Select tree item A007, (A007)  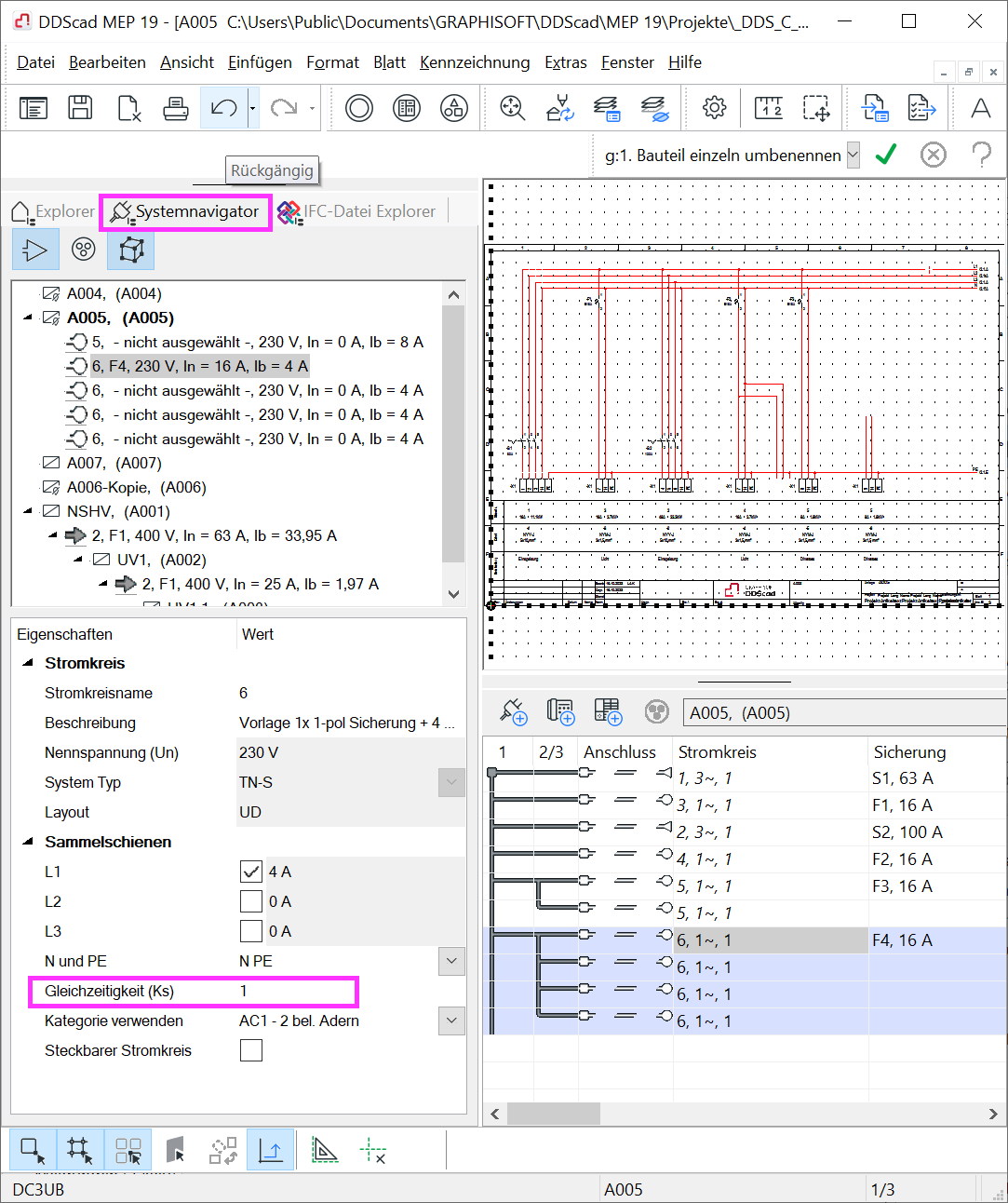[x=114, y=464]
